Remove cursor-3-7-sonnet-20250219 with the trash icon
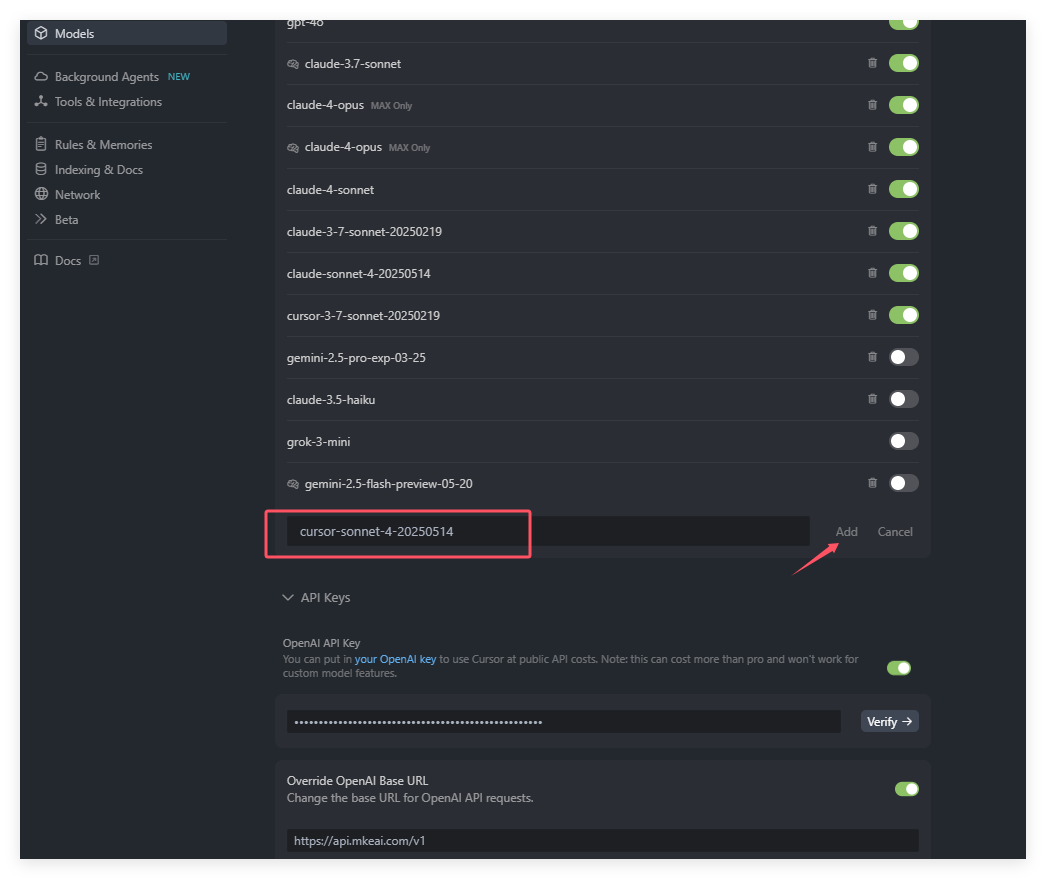This screenshot has height=879, width=1046. coord(872,315)
